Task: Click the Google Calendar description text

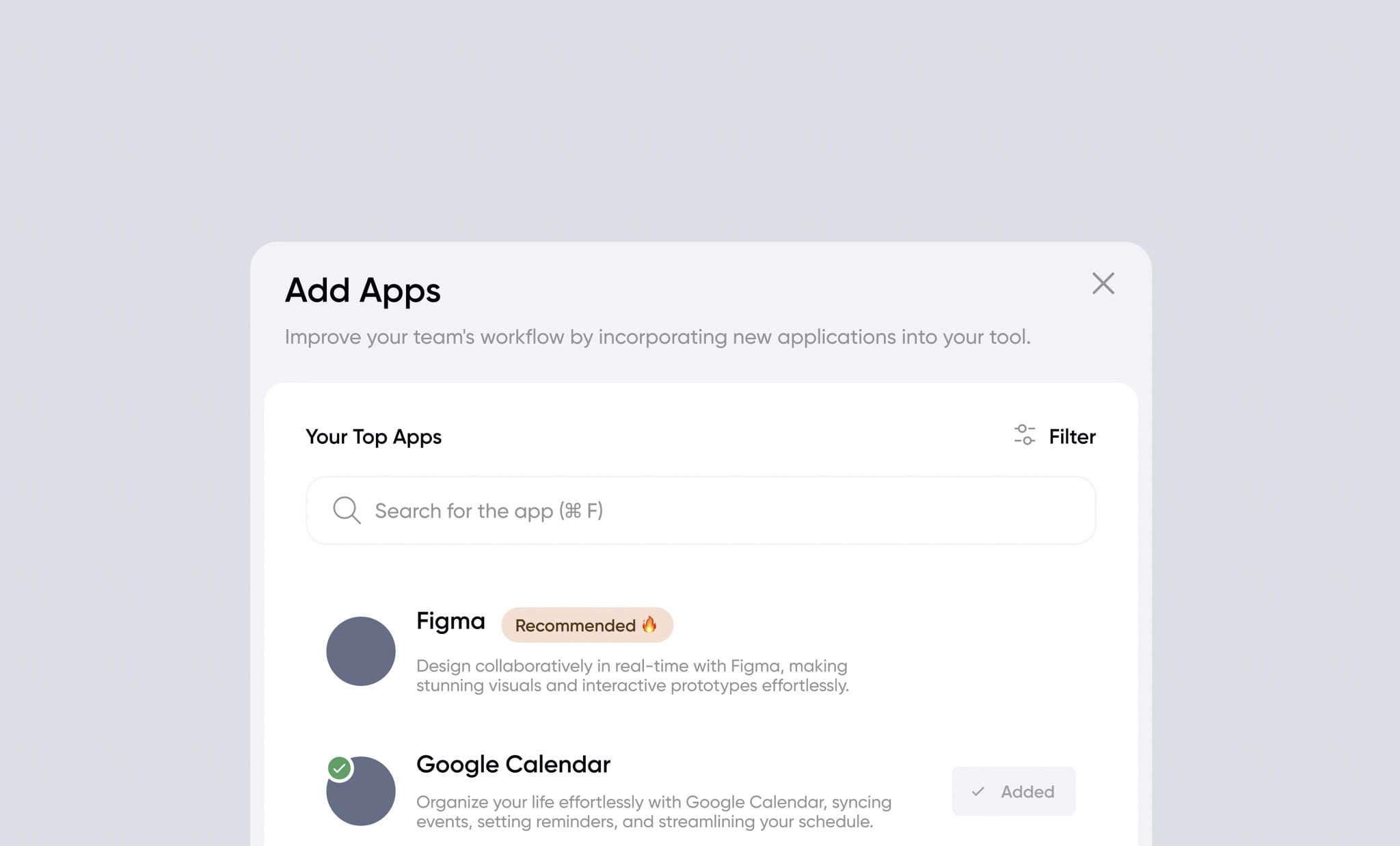Action: [x=654, y=812]
